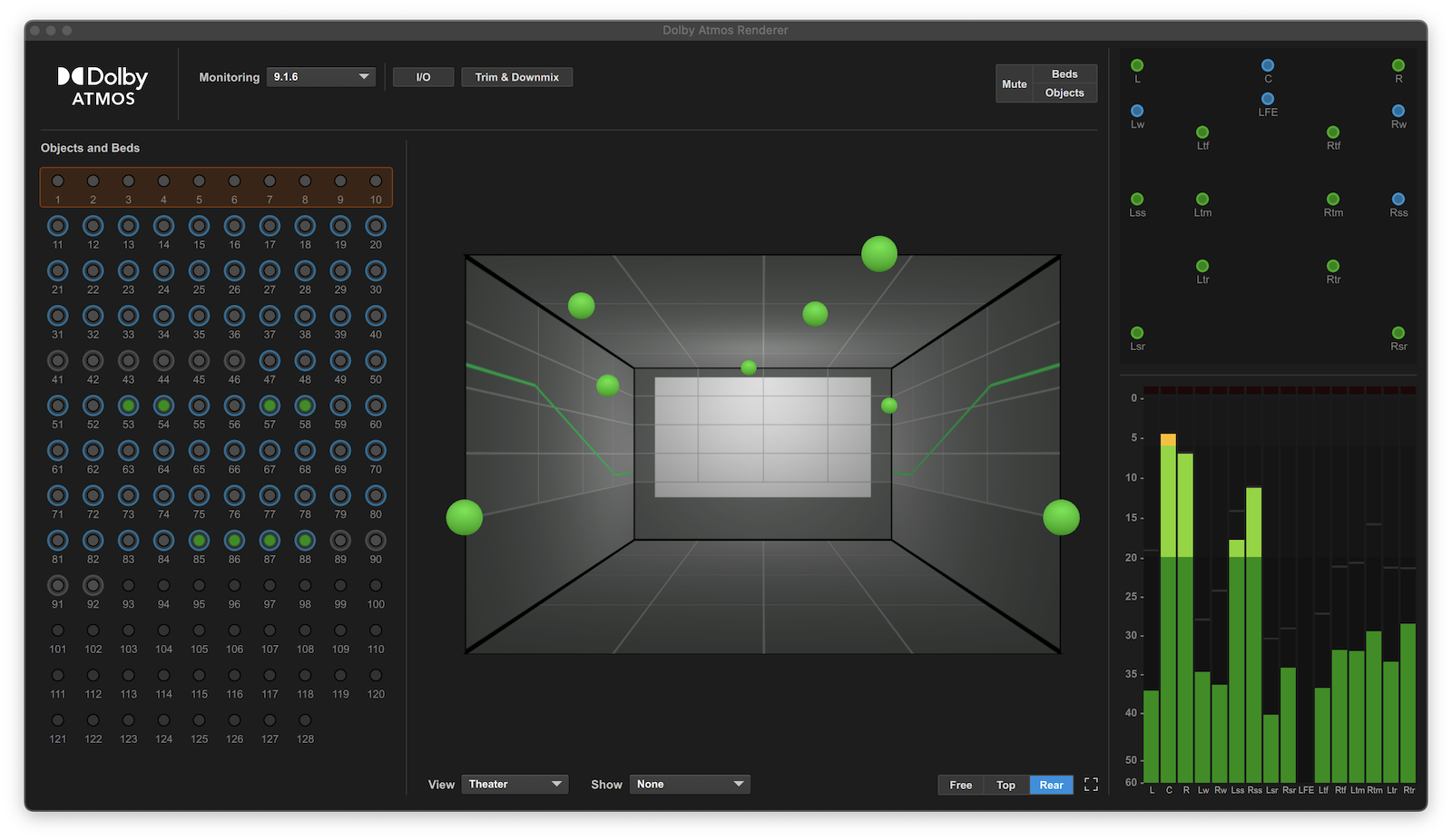The width and height of the screenshot is (1452, 840).
Task: Open the View dropdown showing Theater
Action: [x=515, y=784]
